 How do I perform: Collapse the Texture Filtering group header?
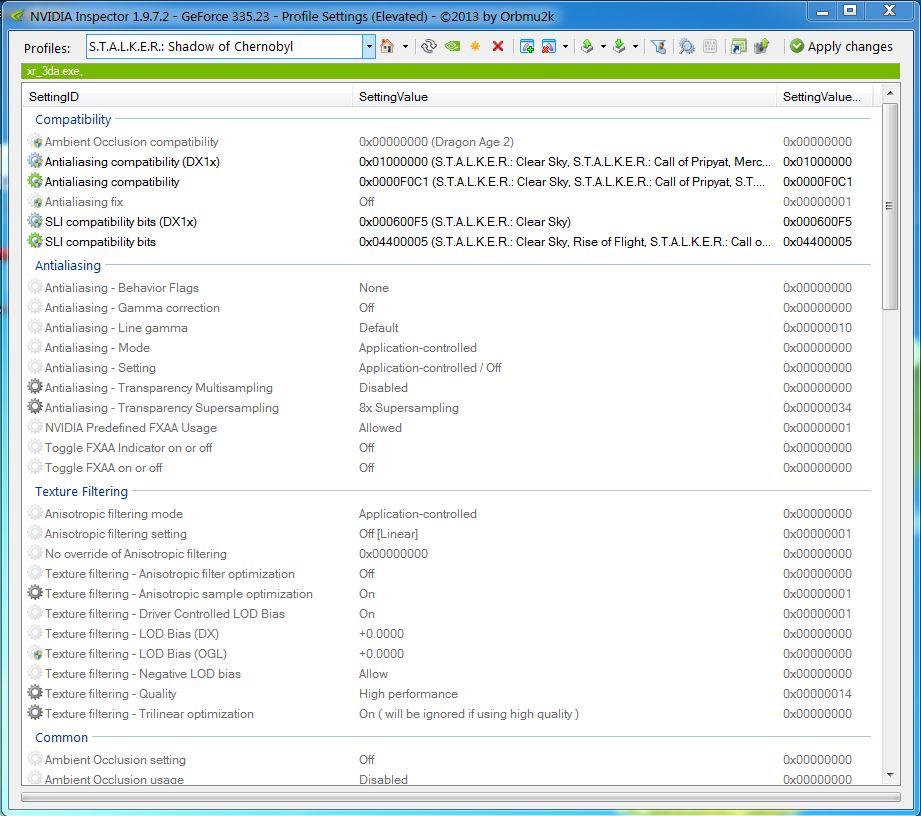81,492
